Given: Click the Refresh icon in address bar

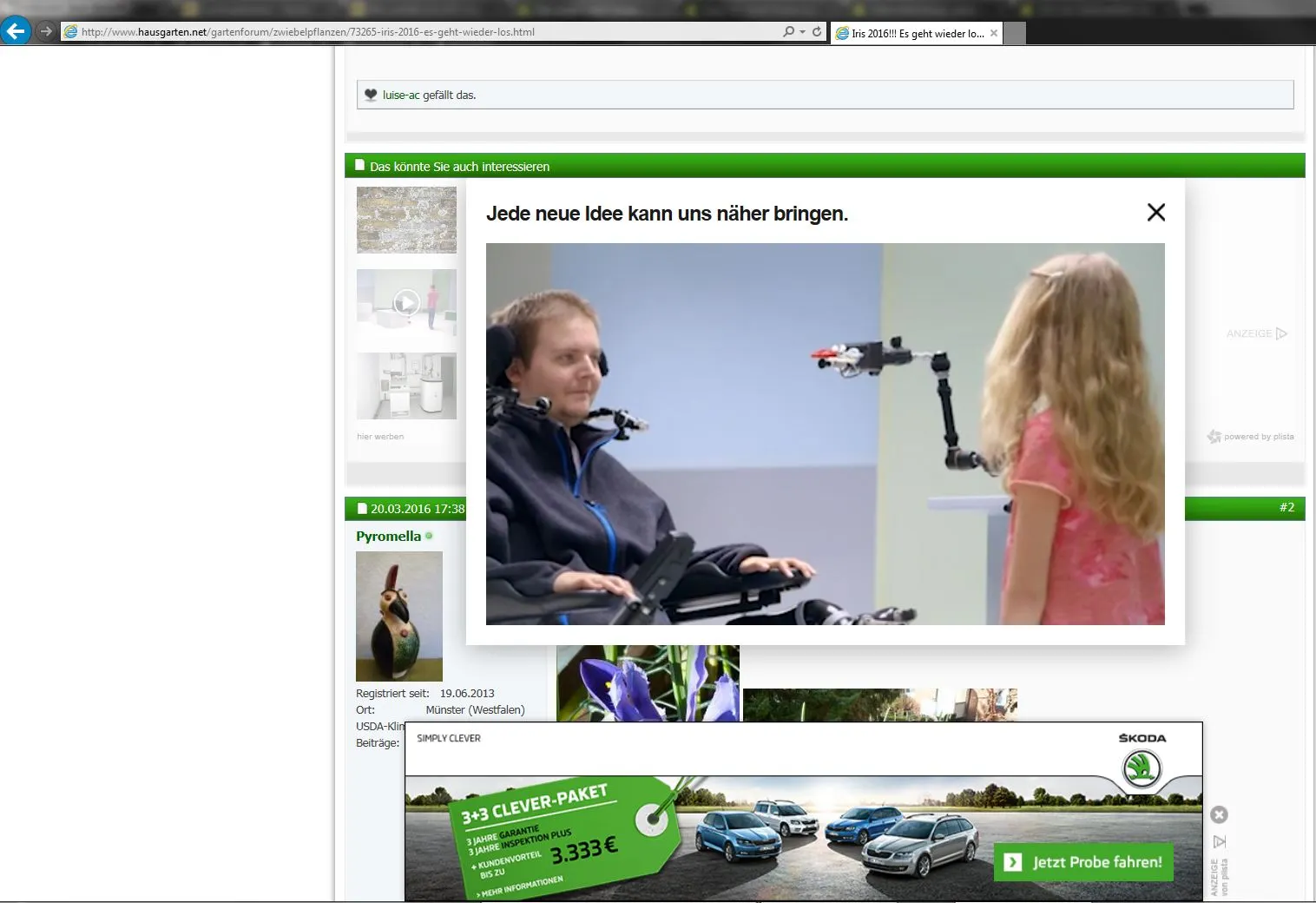Looking at the screenshot, I should [816, 31].
